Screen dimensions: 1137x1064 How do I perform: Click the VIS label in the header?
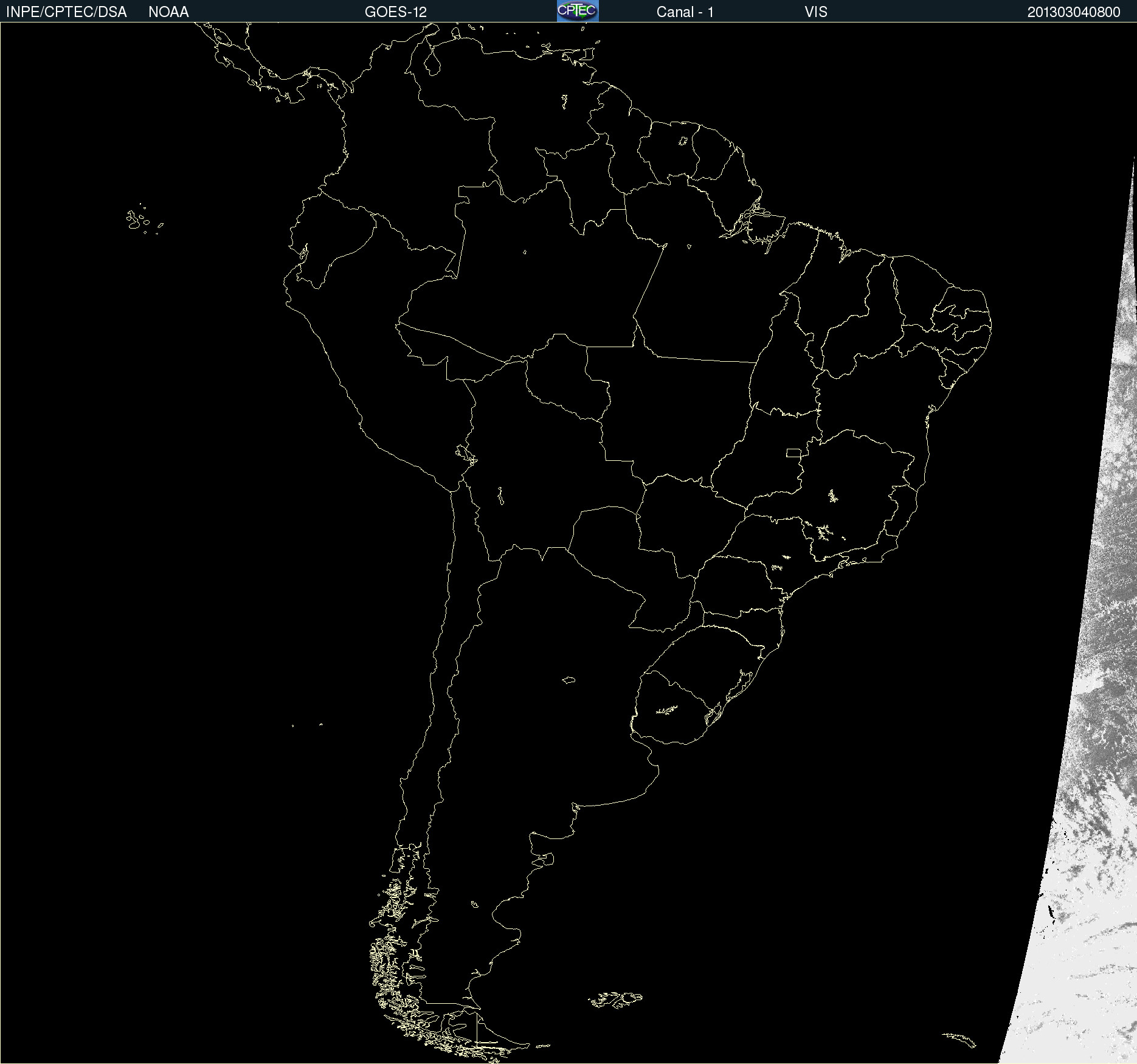pyautogui.click(x=816, y=12)
